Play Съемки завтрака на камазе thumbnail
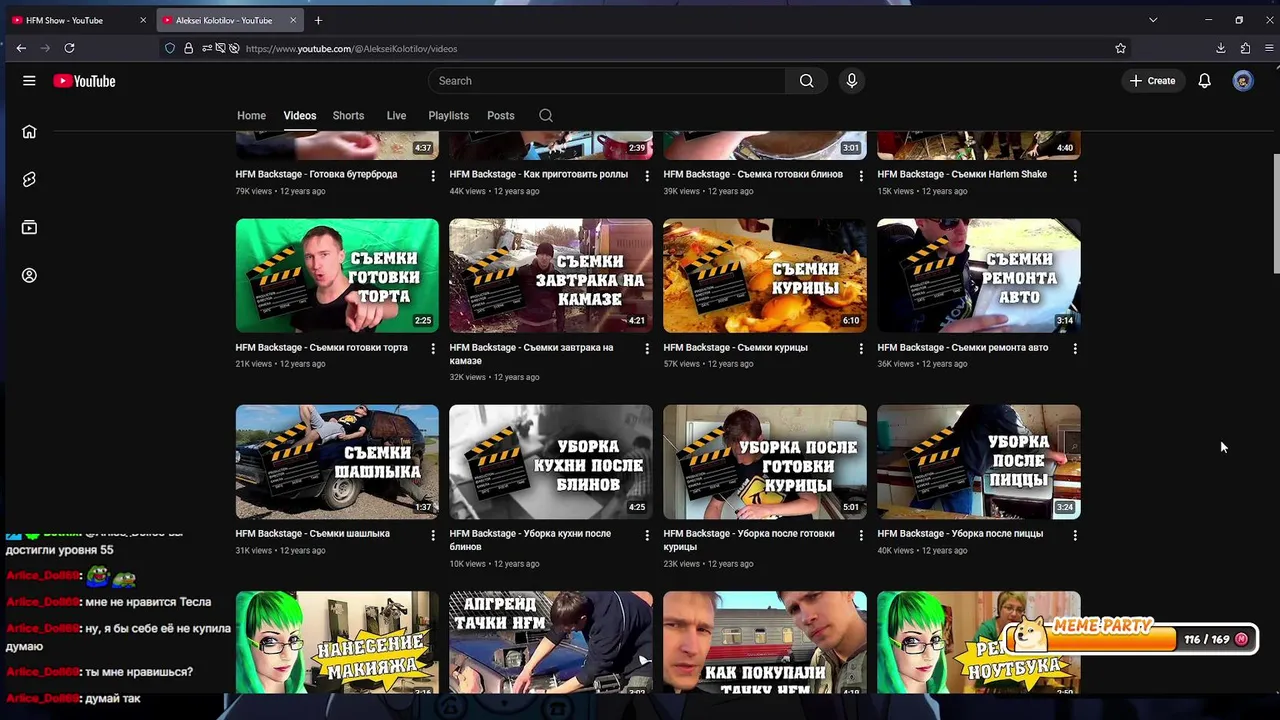This screenshot has height=720, width=1280. point(551,275)
